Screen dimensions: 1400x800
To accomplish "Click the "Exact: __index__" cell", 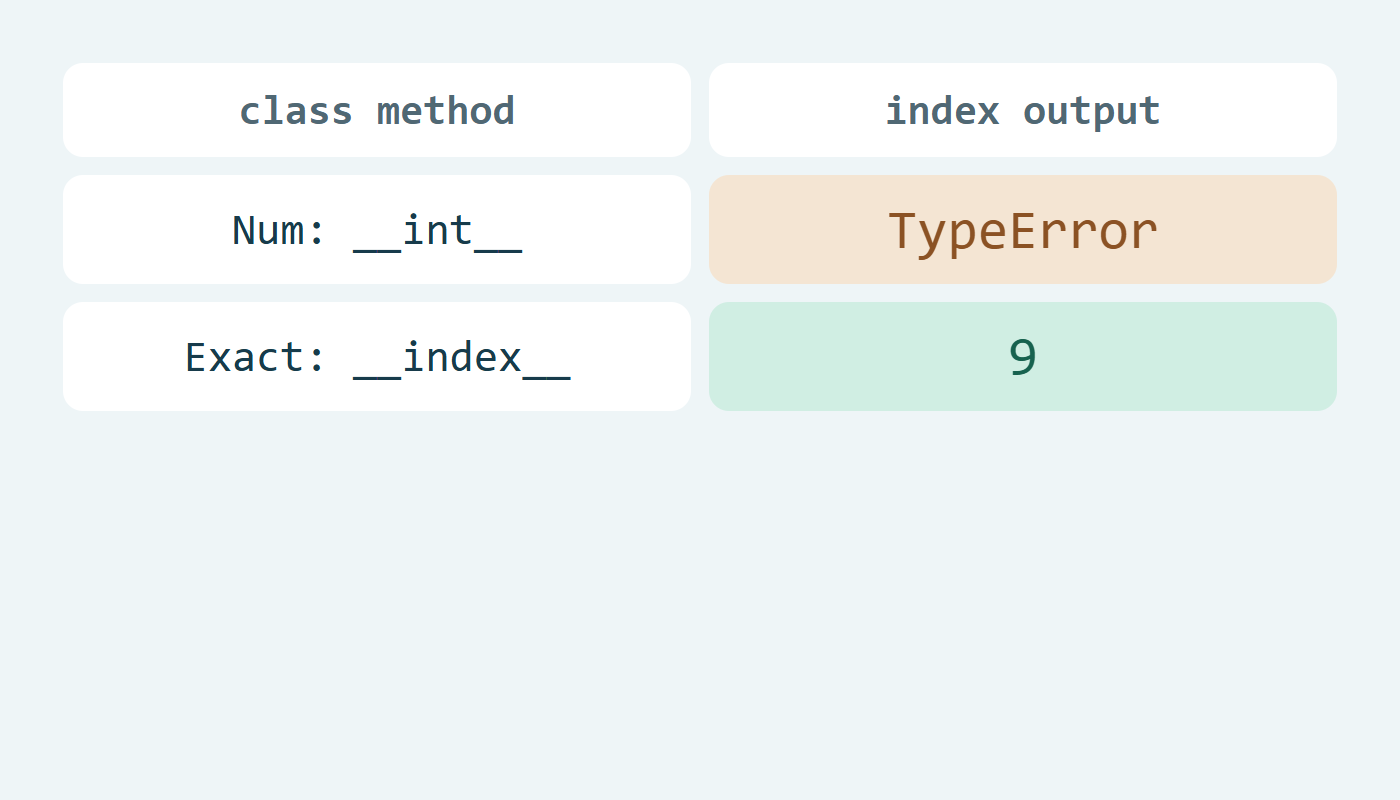I will point(377,357).
